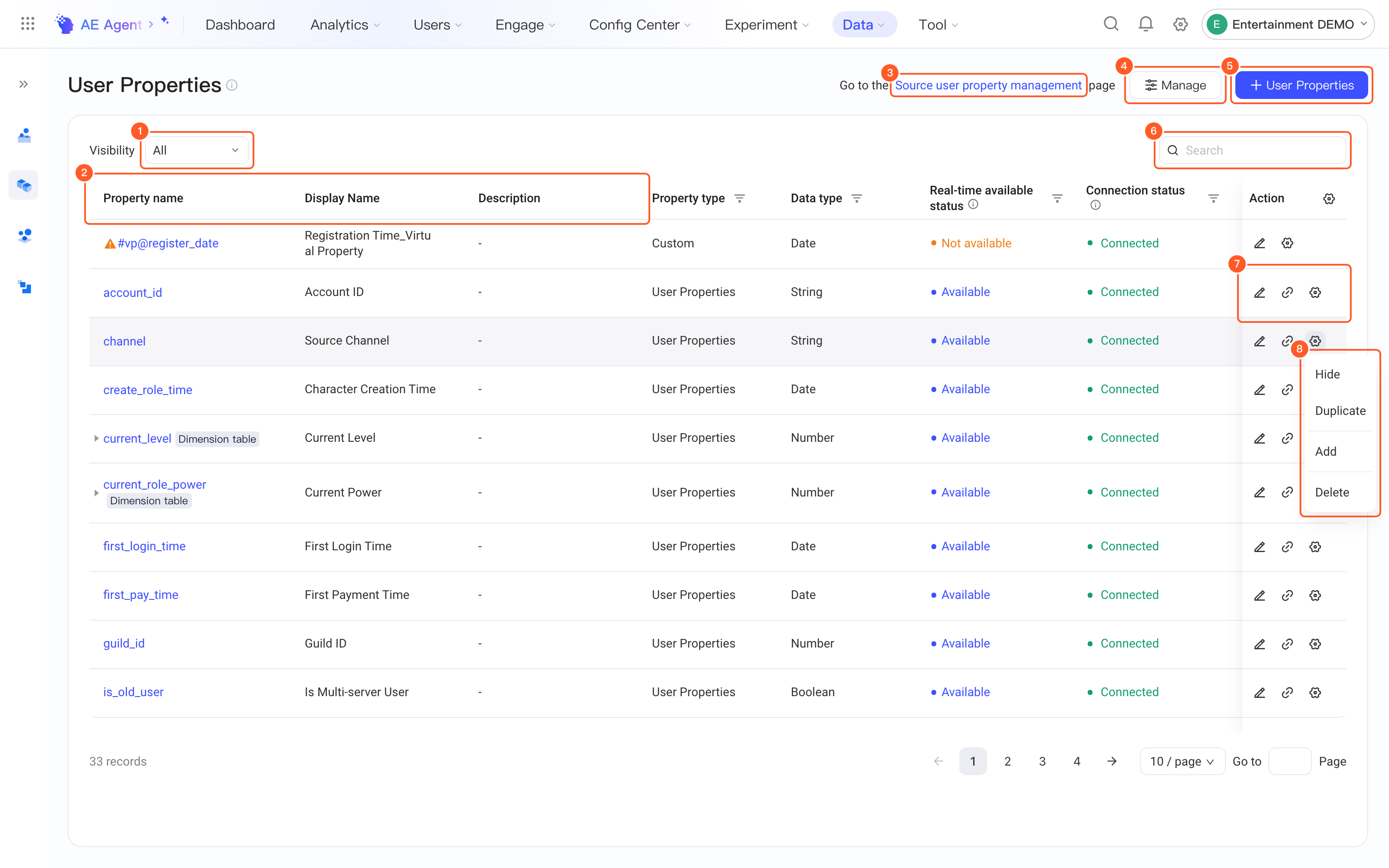Viewport: 1389px width, 868px height.
Task: Click info icon beside User Properties title
Action: click(232, 85)
